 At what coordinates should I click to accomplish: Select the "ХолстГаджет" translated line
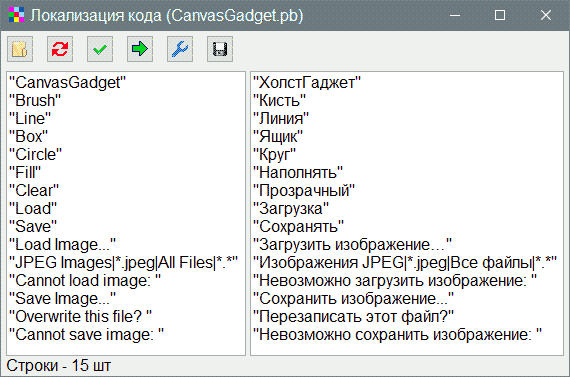307,83
